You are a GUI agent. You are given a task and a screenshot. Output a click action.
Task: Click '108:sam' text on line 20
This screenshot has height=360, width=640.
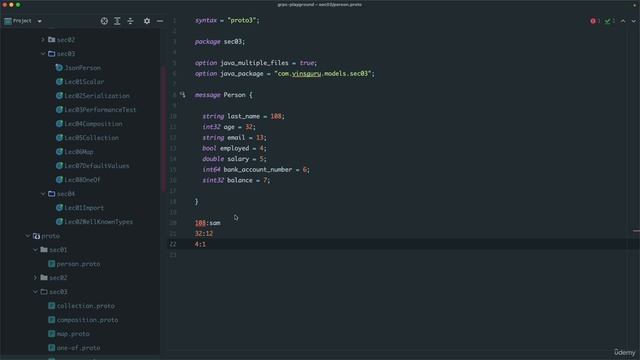click(x=207, y=223)
